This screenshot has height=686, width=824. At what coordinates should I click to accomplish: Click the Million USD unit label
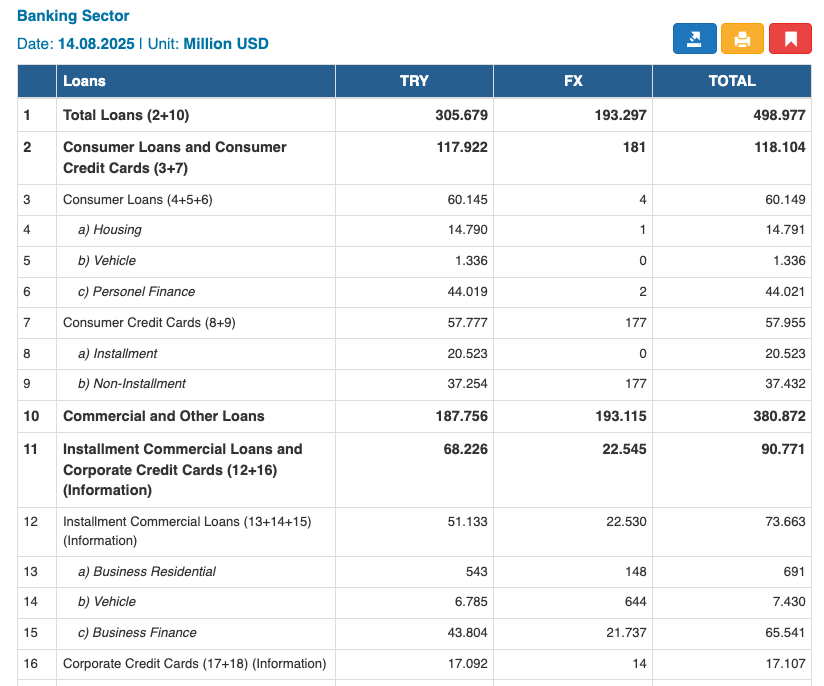[226, 44]
